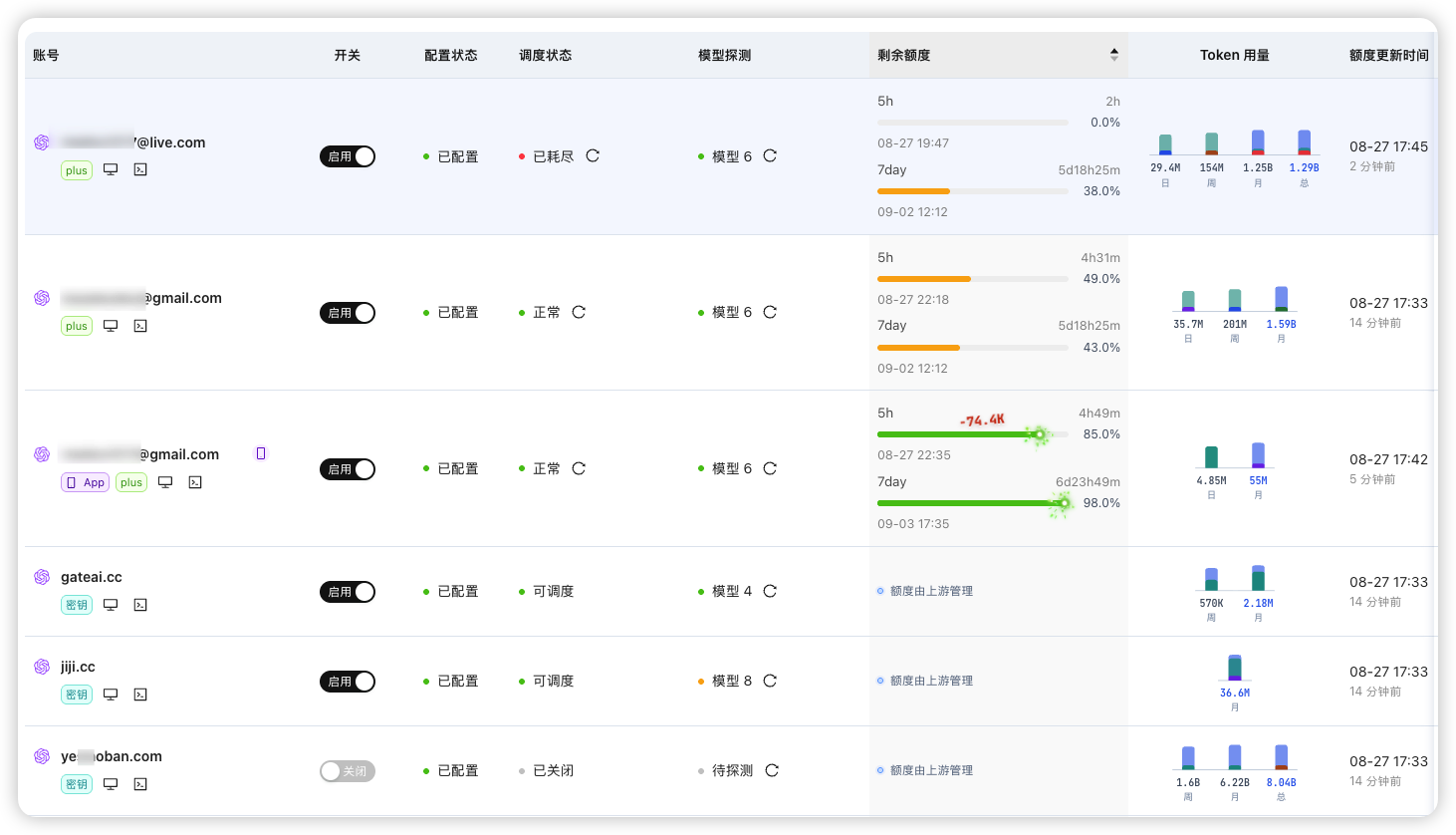The width and height of the screenshot is (1456, 835).
Task: Click the OpenAI logo icon beside jiji.cc
Action: coord(42,667)
